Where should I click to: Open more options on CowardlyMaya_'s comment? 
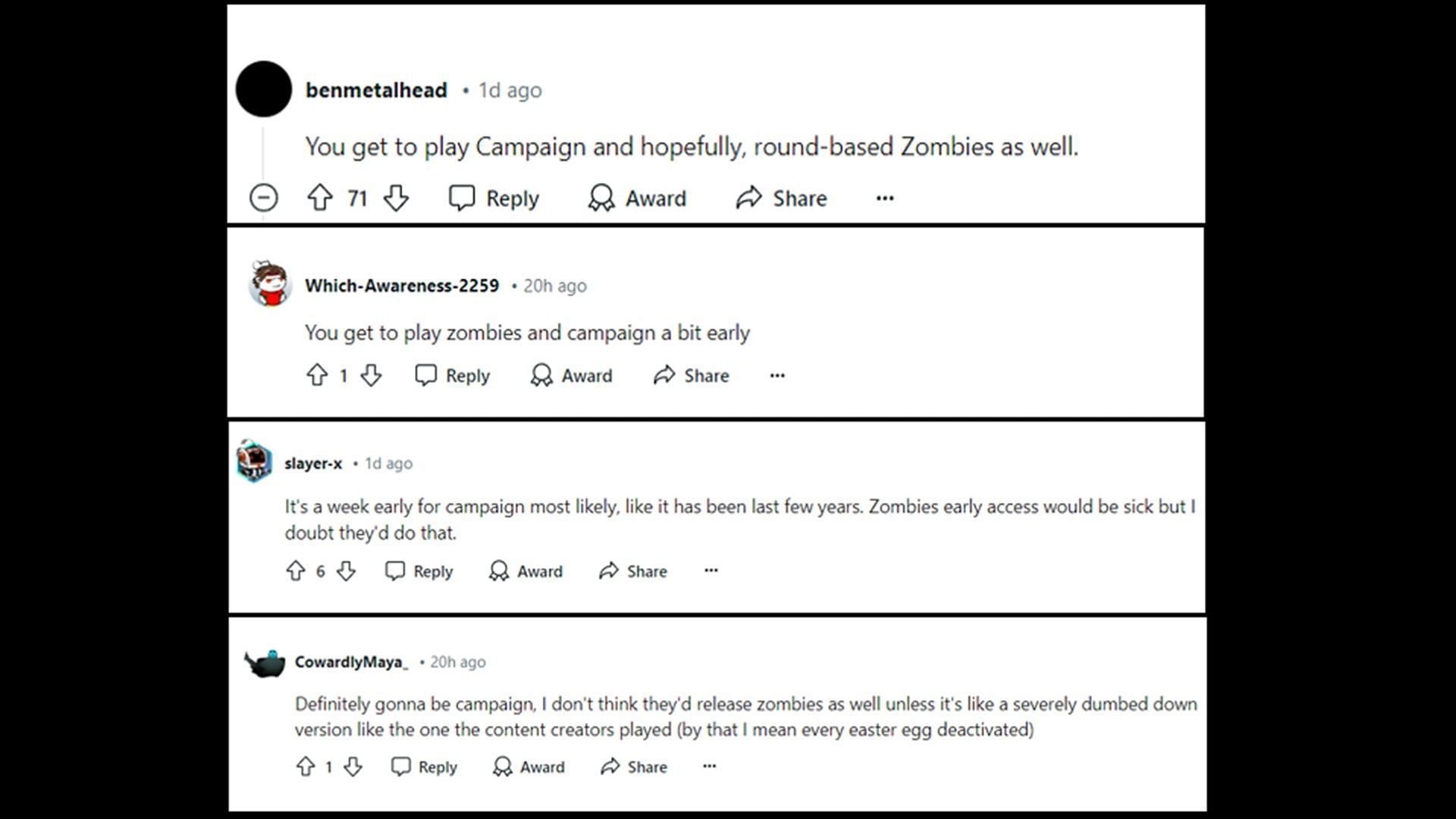point(709,766)
